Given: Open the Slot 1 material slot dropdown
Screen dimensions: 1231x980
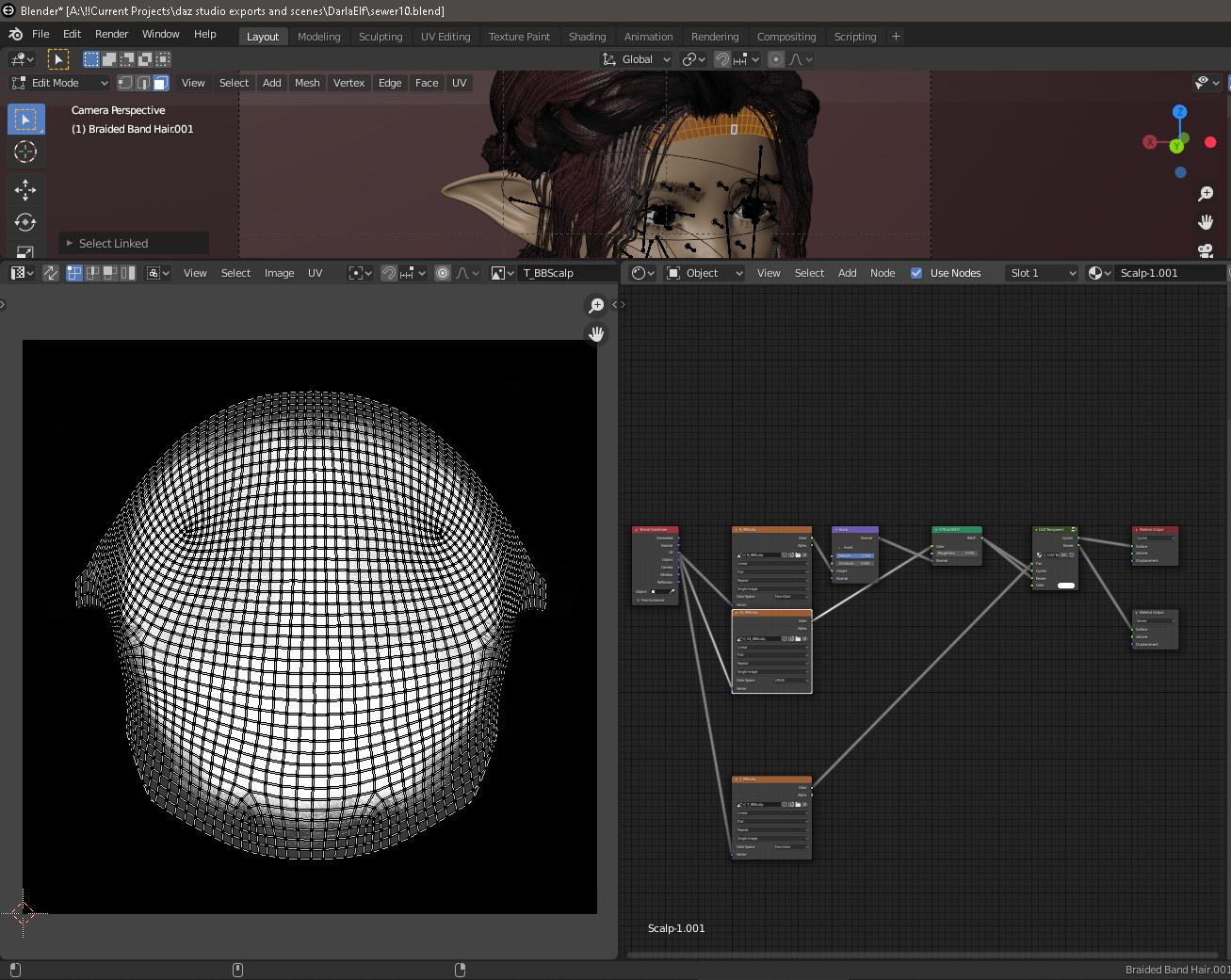Looking at the screenshot, I should click(1042, 273).
